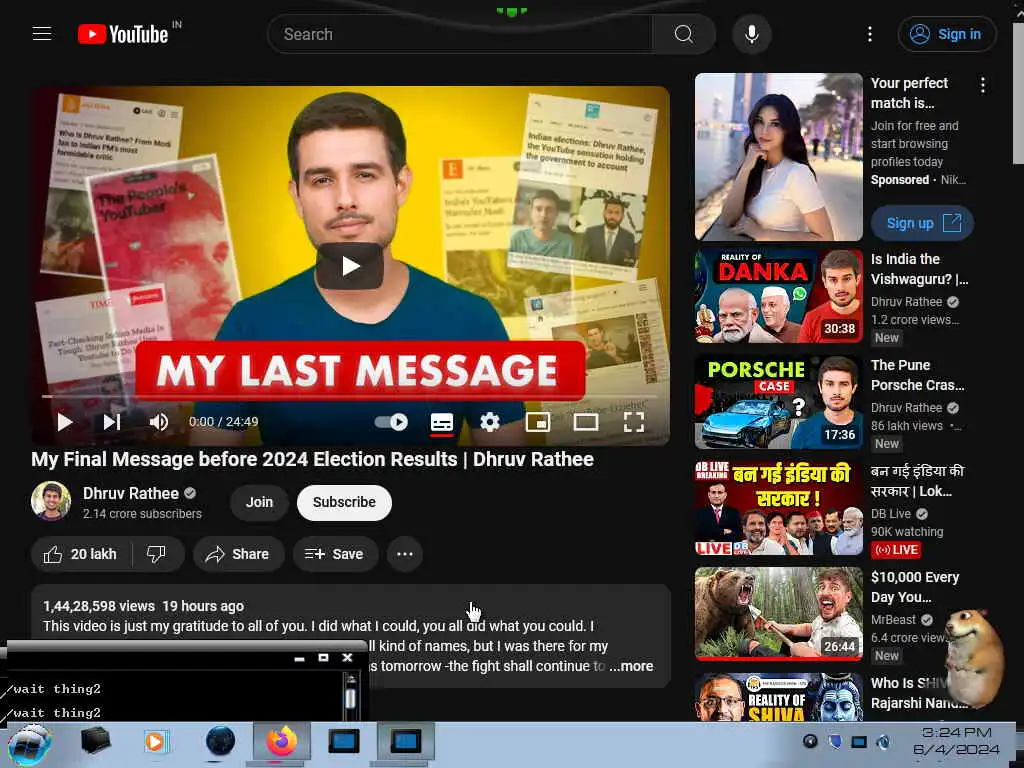This screenshot has width=1024, height=768.
Task: Click the Join membership button
Action: [259, 502]
